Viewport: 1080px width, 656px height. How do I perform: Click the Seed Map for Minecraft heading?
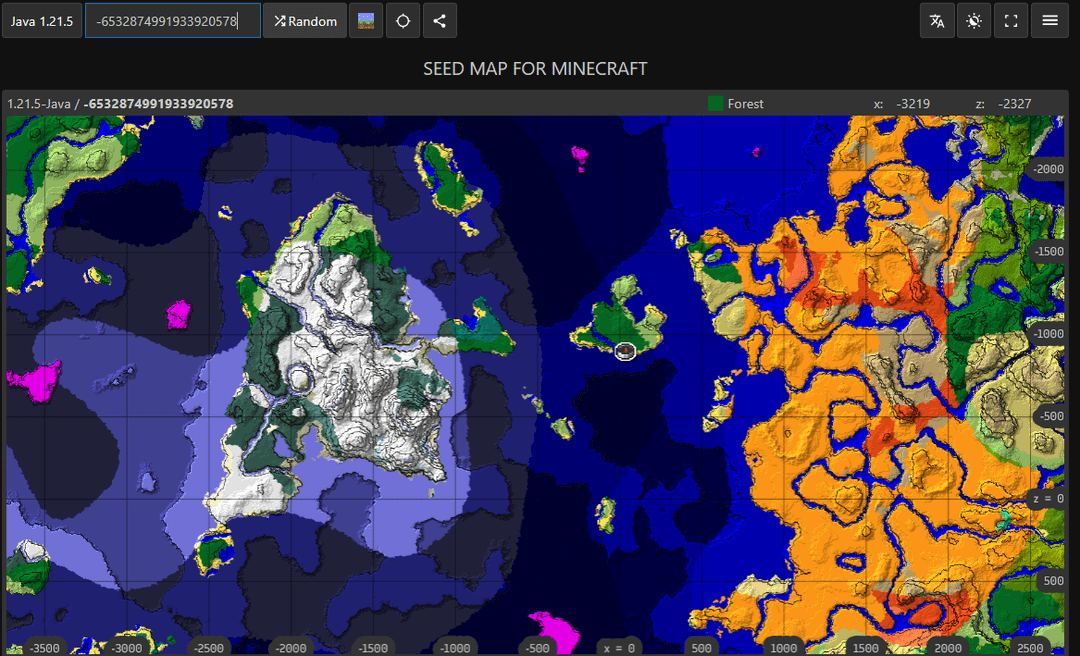point(535,69)
